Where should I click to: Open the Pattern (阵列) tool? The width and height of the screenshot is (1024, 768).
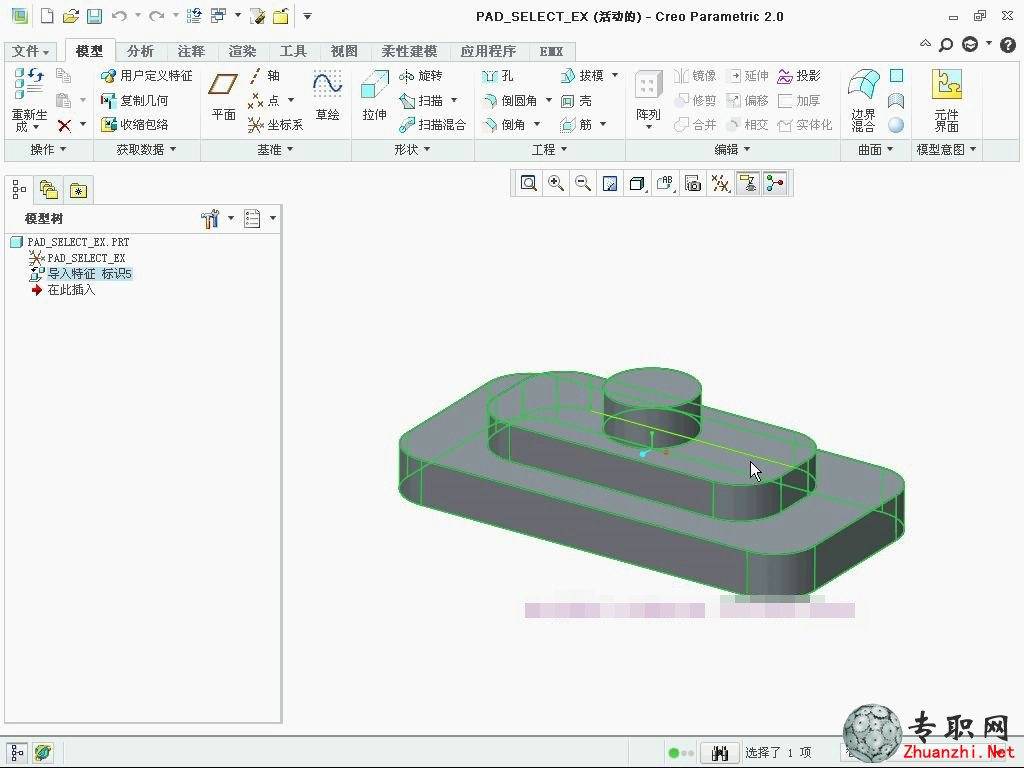point(648,98)
